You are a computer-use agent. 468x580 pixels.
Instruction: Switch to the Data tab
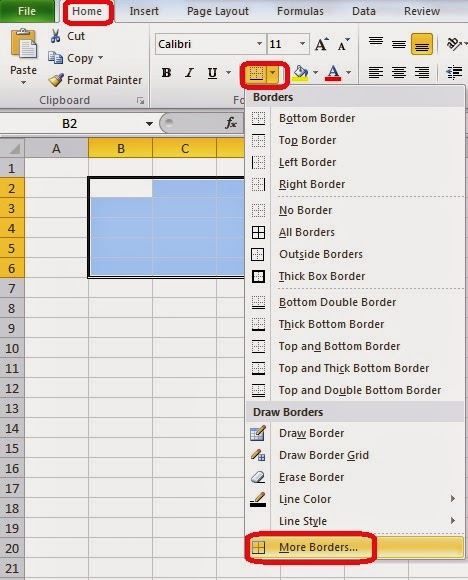pyautogui.click(x=364, y=11)
